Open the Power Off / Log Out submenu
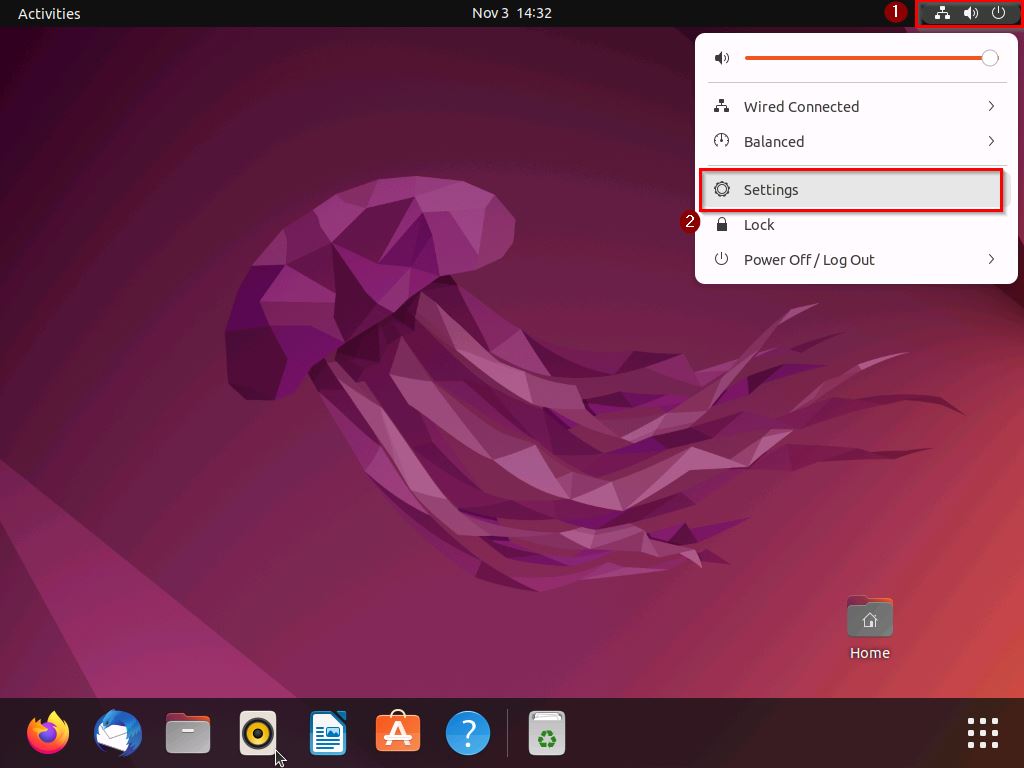Viewport: 1024px width, 768px height. [x=855, y=259]
